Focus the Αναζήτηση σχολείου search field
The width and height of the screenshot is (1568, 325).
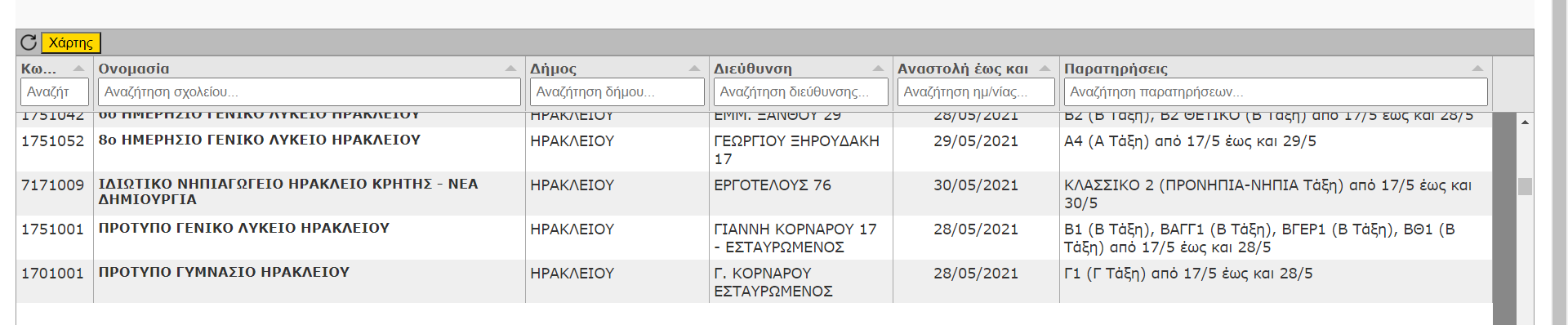point(310,92)
